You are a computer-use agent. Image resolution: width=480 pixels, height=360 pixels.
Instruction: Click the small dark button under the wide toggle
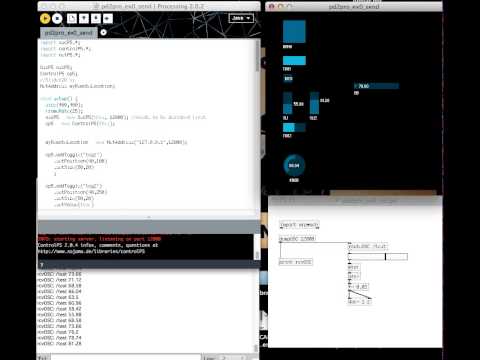coord(288,78)
